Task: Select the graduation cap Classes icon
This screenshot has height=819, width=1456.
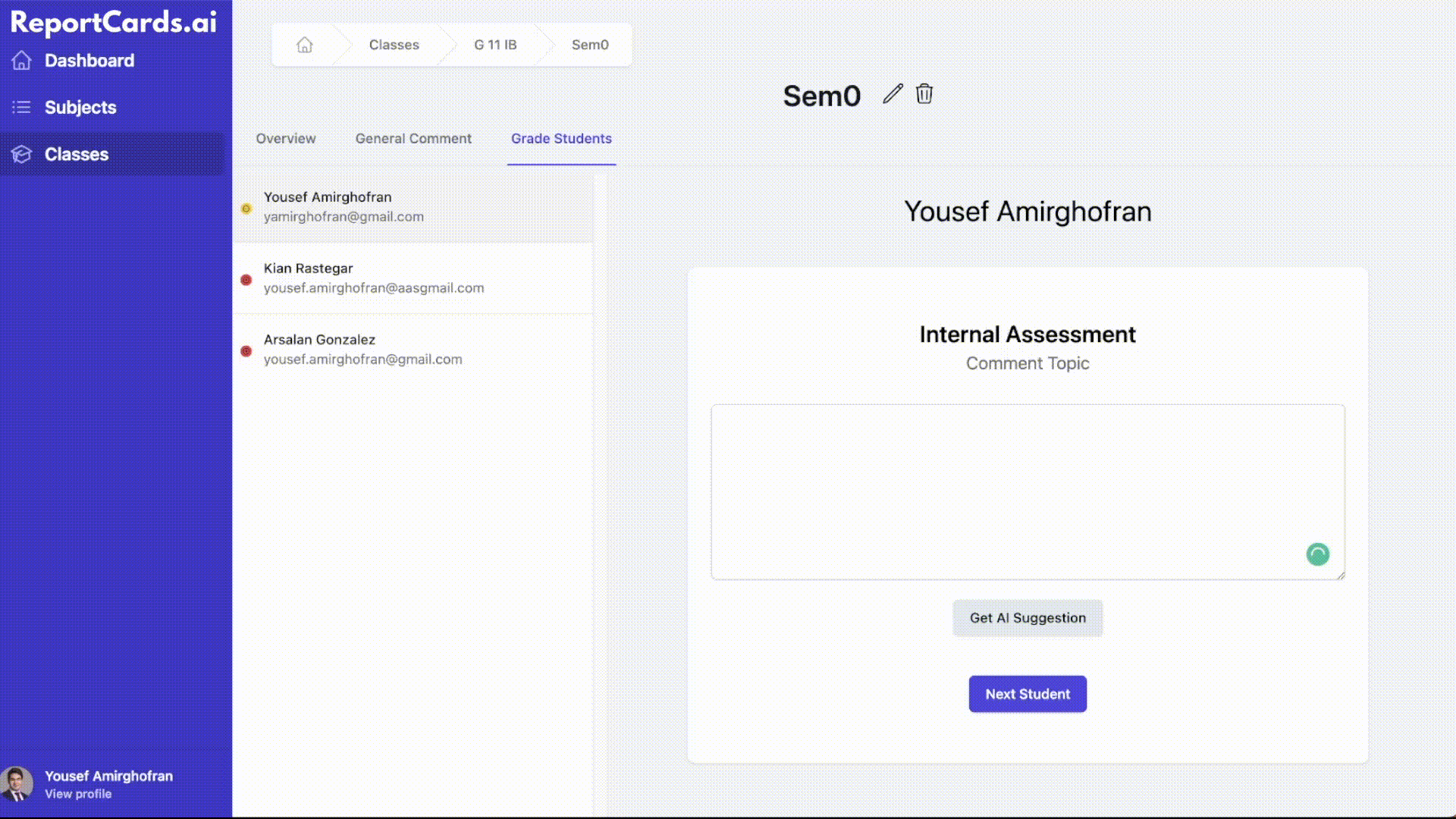Action: (x=22, y=154)
